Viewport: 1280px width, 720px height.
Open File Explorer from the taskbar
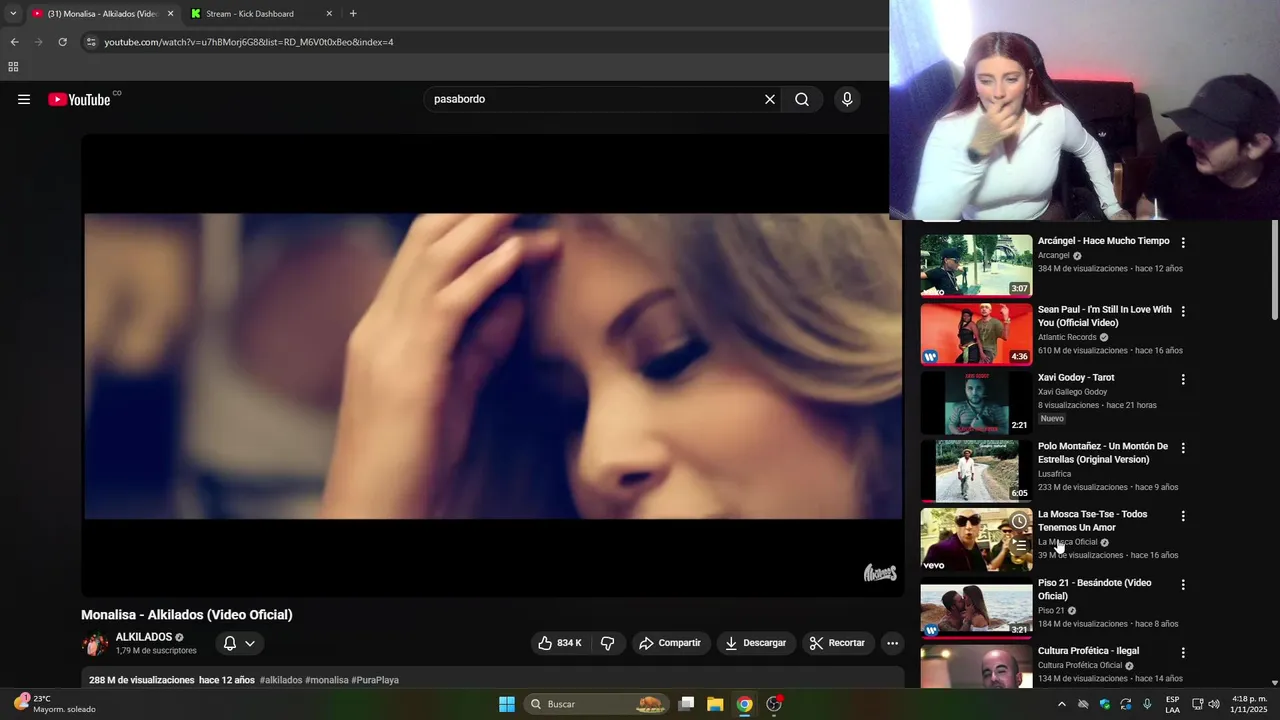coord(715,704)
